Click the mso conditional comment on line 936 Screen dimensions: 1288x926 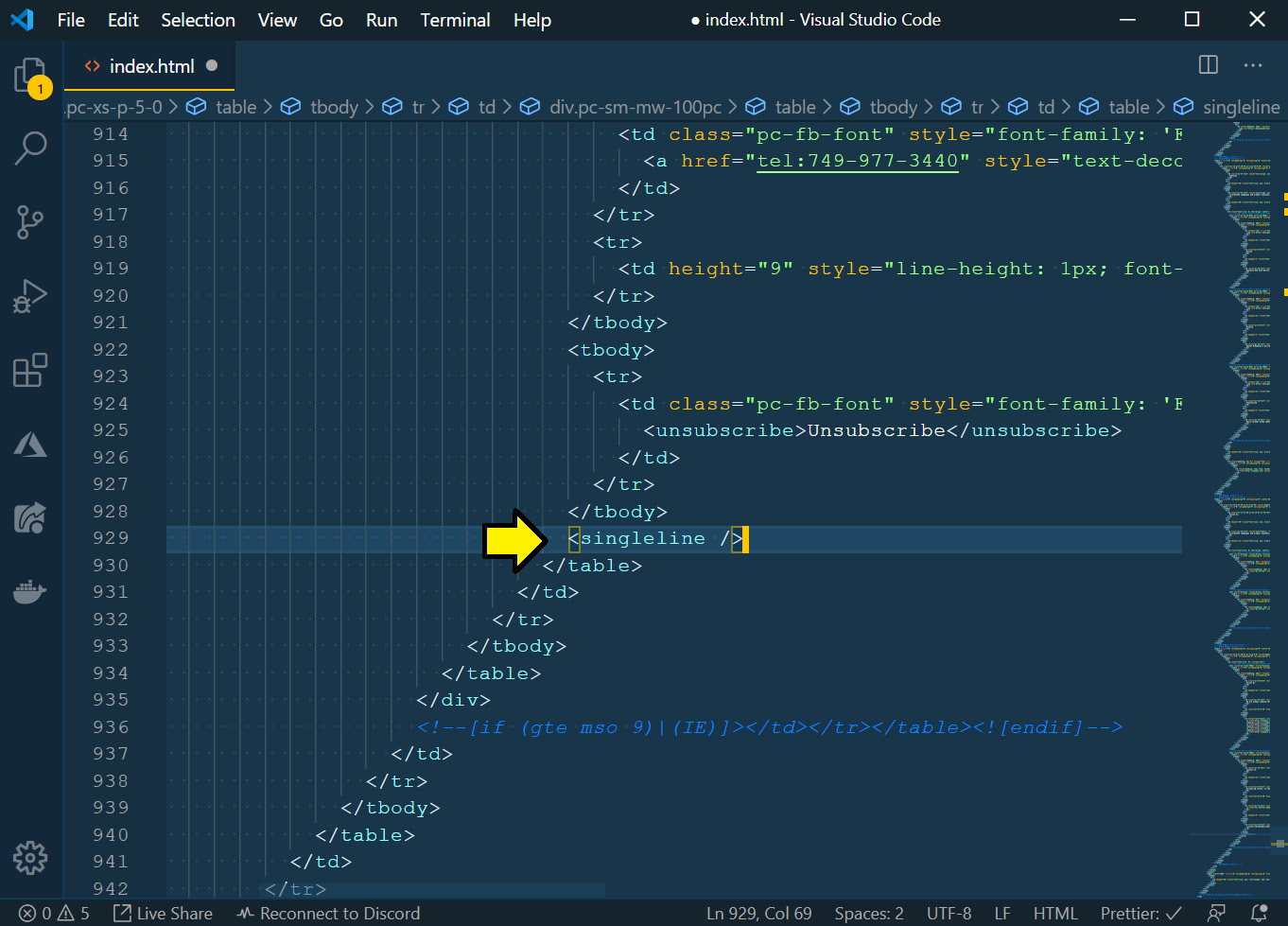coord(770,727)
